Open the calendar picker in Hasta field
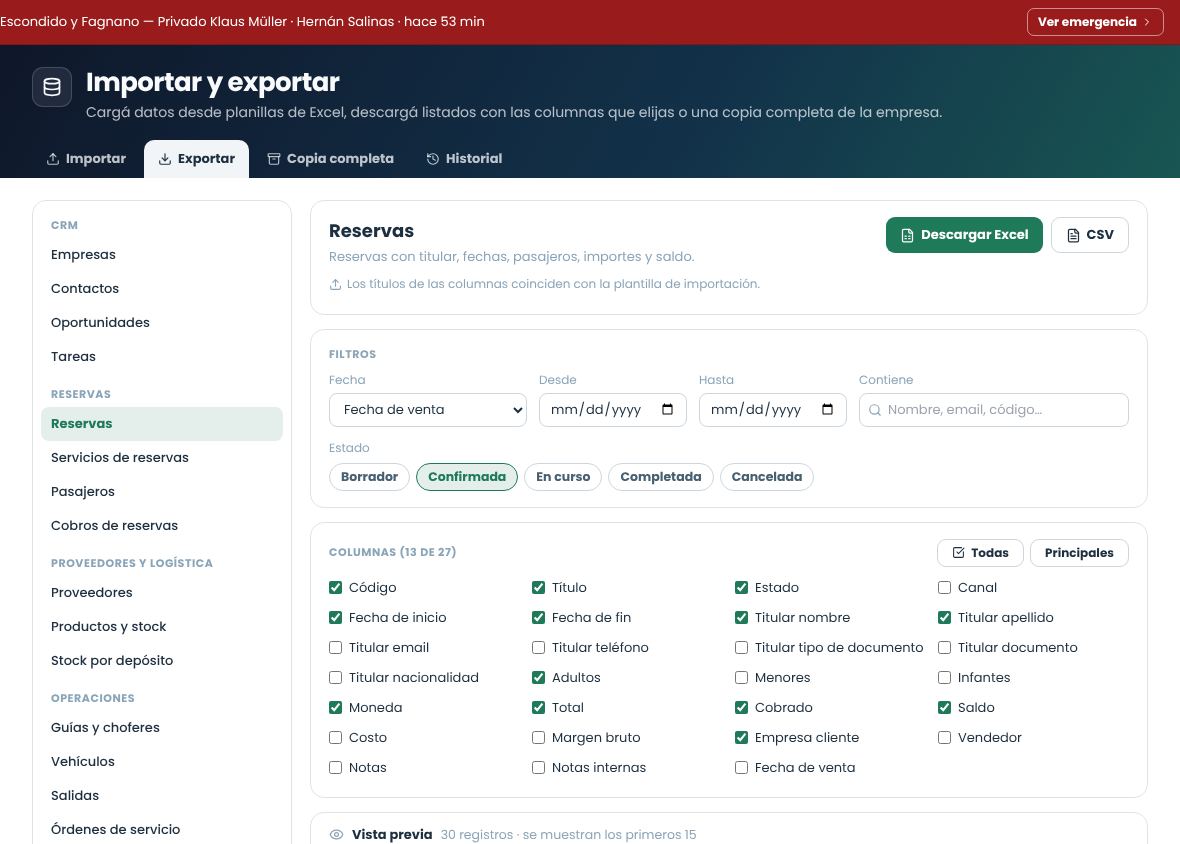The image size is (1180, 844). tap(828, 409)
